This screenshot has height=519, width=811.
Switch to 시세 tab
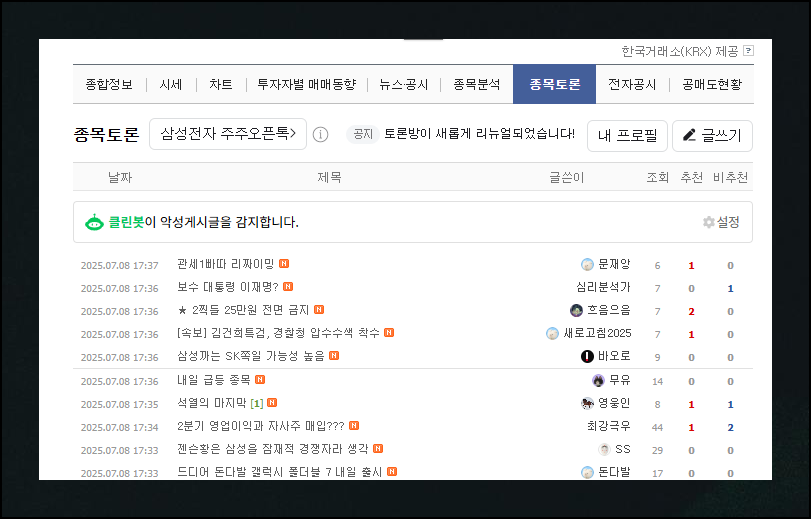tap(171, 84)
